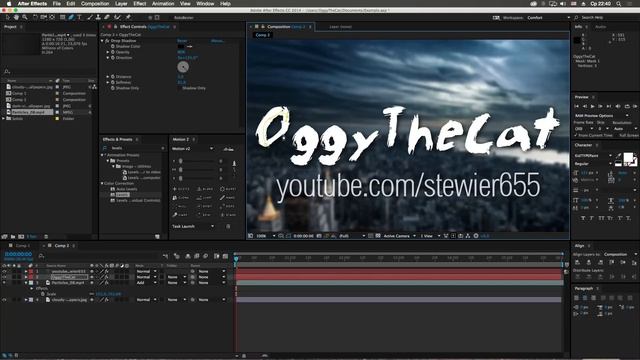Toggle the Opacity stopwatch in Effect Controls
Screen dimensions: 640x360
click(113, 52)
